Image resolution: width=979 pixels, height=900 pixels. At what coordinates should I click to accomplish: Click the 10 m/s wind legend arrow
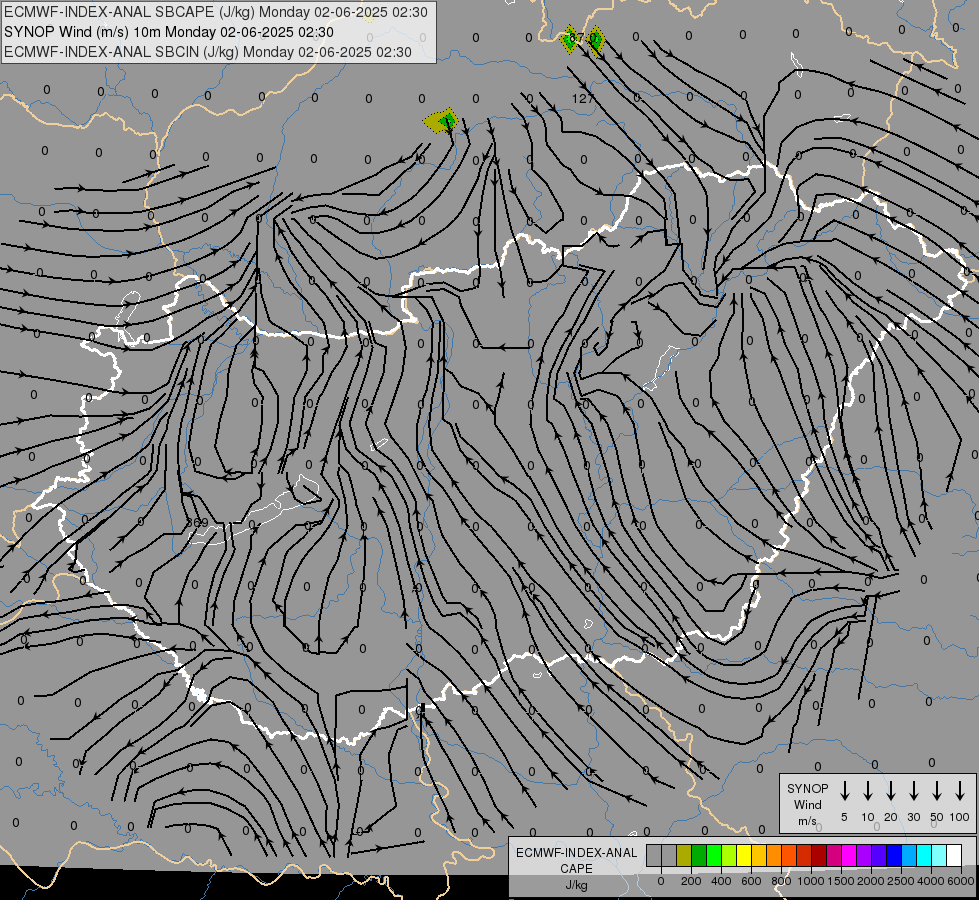coord(868,791)
